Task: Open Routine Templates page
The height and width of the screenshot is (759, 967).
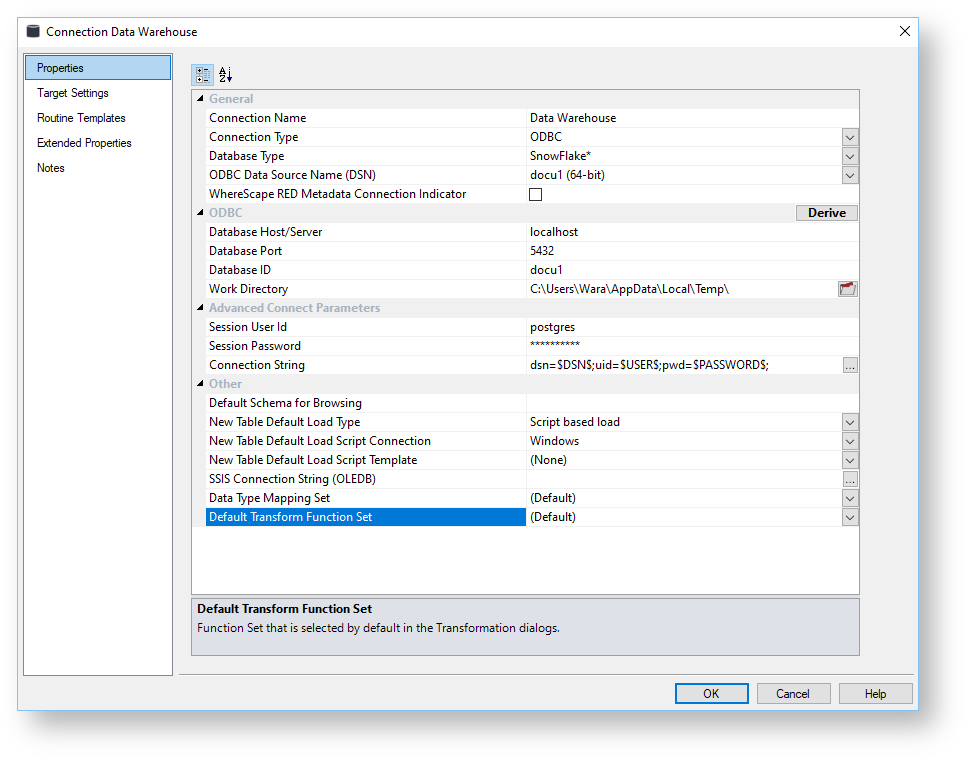Action: tap(81, 118)
